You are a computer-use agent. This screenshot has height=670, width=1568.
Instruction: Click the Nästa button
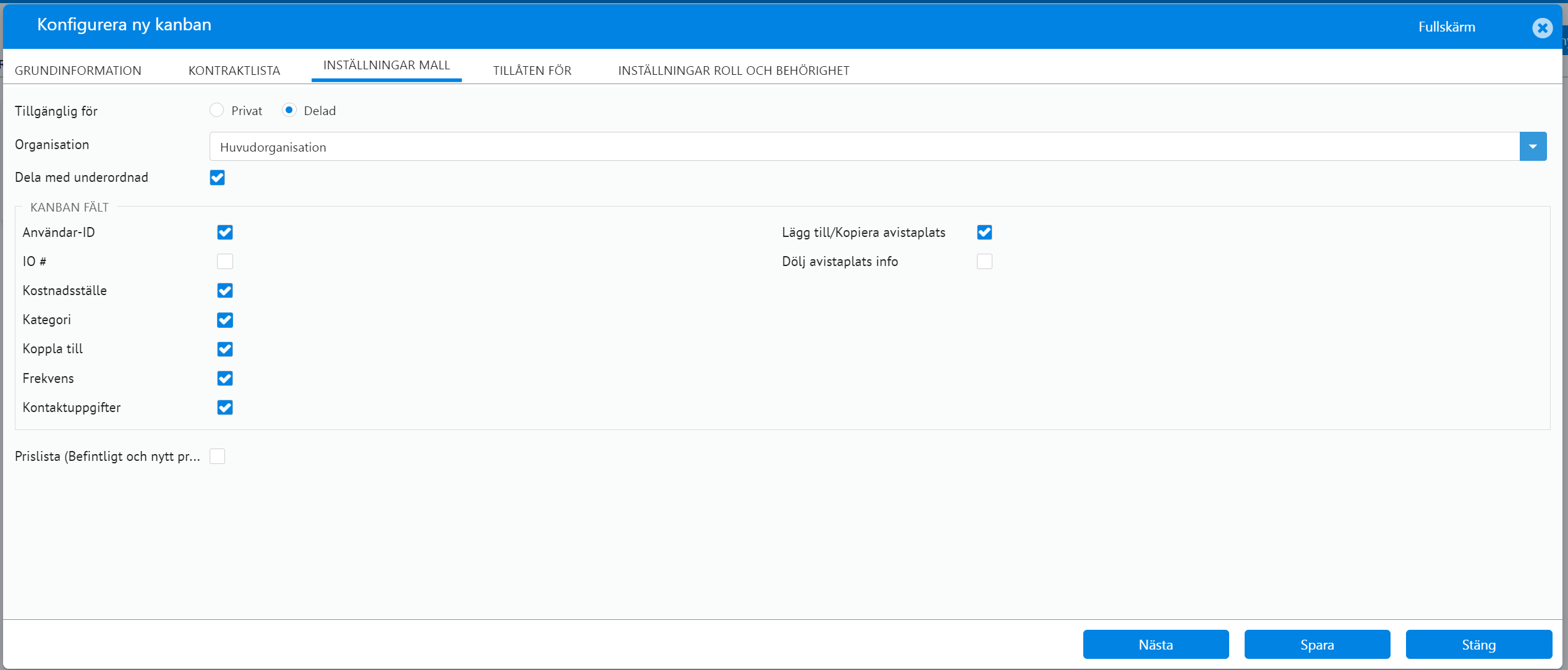[1156, 645]
